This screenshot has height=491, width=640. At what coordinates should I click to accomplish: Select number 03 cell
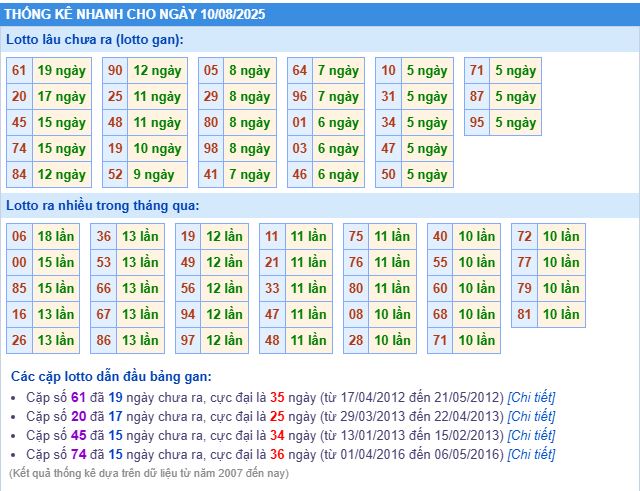[300, 149]
